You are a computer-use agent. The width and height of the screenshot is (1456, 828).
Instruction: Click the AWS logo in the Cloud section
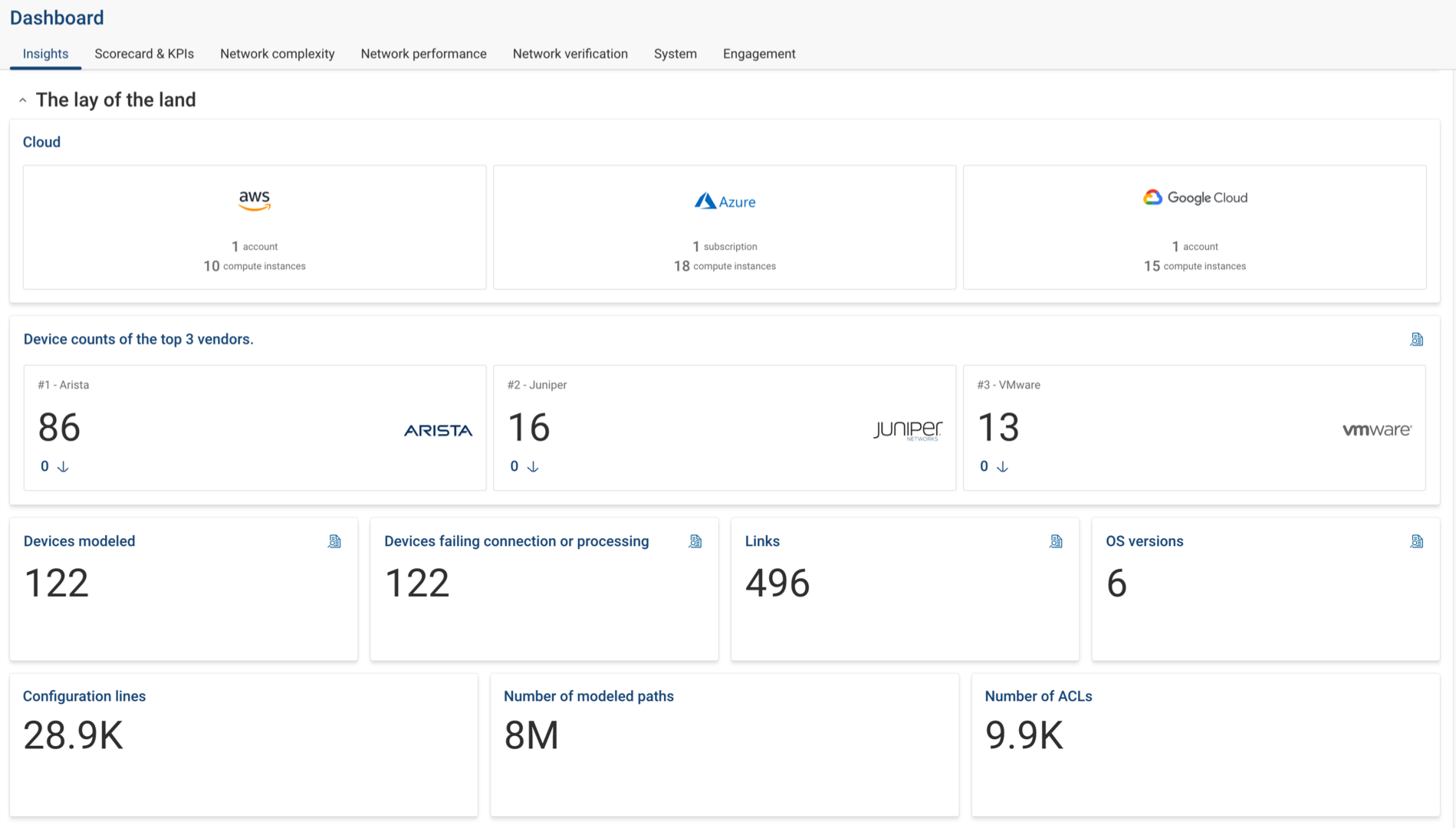click(x=254, y=201)
